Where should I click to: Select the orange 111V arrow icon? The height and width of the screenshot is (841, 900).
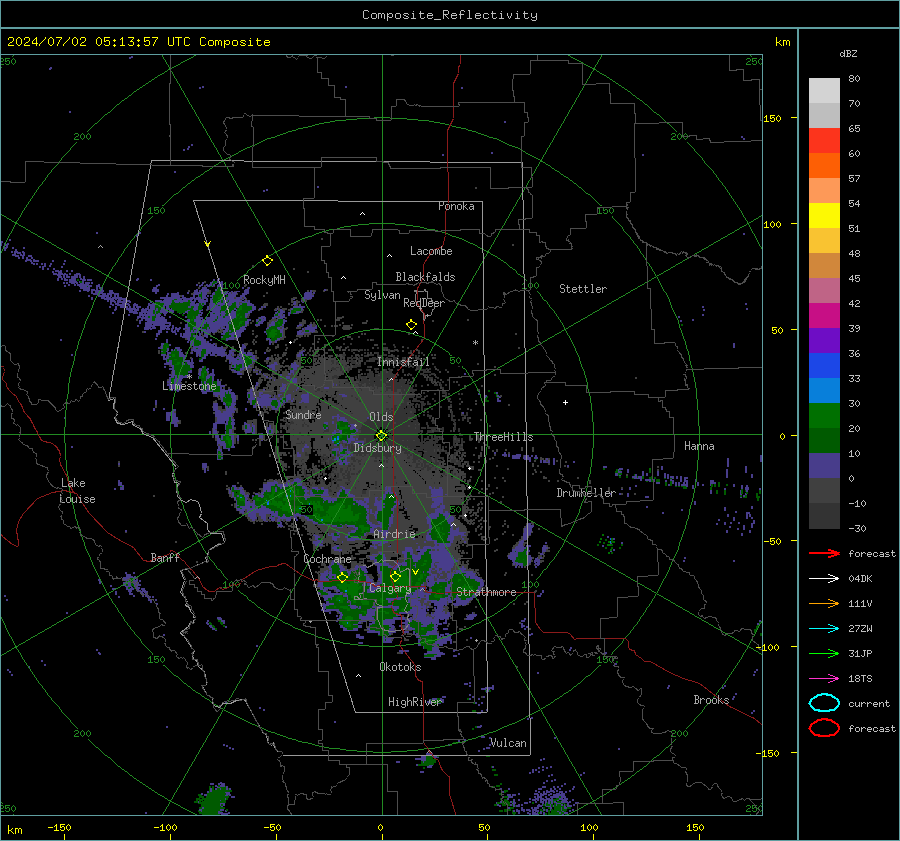[x=824, y=603]
